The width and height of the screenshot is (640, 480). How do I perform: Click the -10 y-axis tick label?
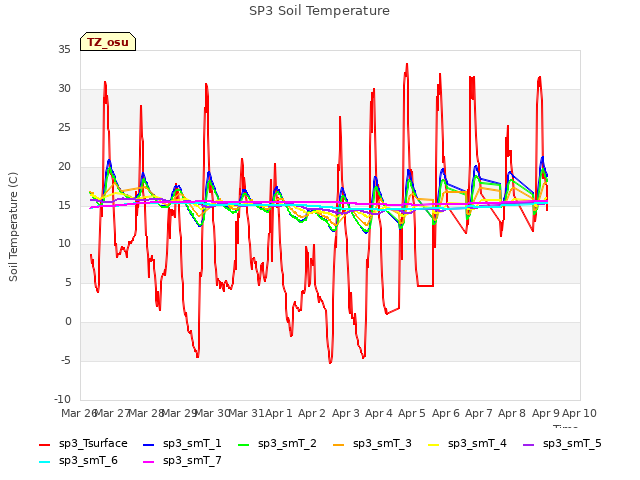coord(62,399)
